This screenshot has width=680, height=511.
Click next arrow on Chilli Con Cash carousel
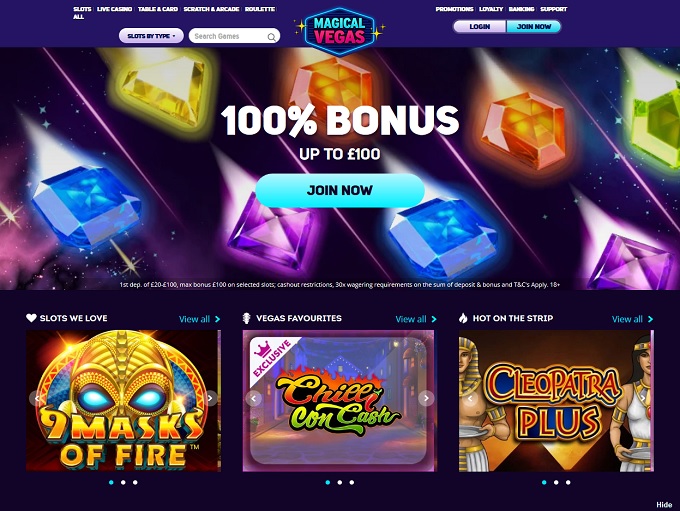click(x=426, y=398)
